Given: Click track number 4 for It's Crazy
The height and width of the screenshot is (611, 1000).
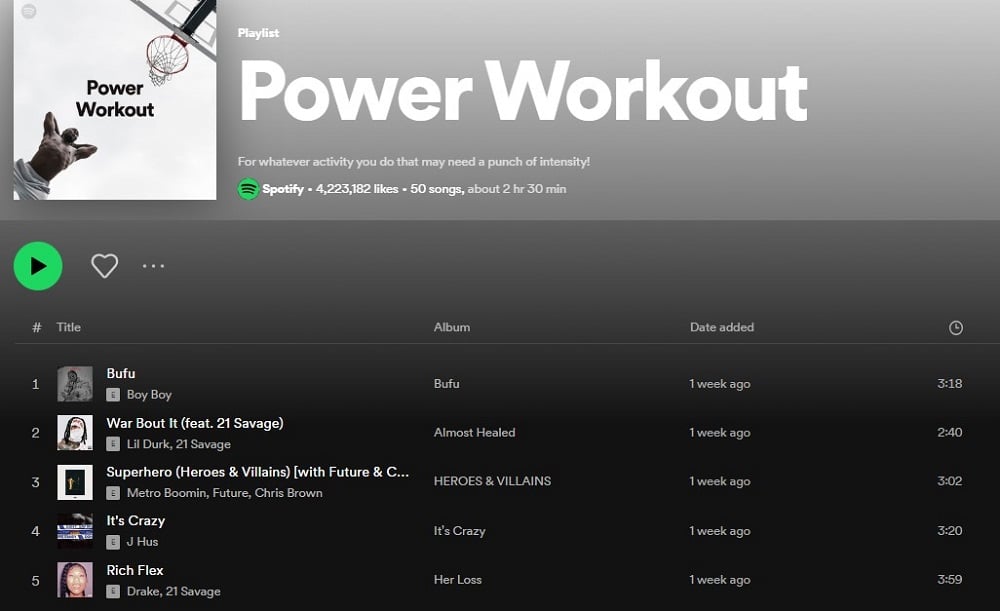Looking at the screenshot, I should [36, 531].
